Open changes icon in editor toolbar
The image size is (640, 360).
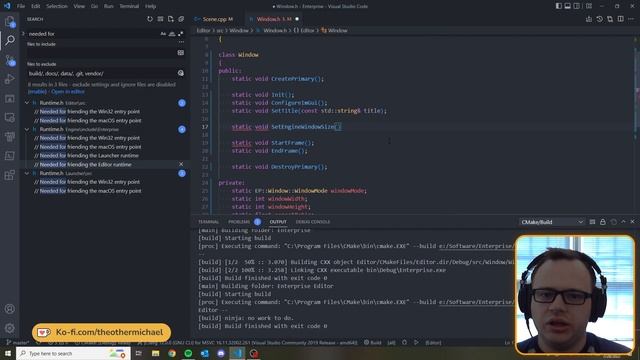pos(610,19)
